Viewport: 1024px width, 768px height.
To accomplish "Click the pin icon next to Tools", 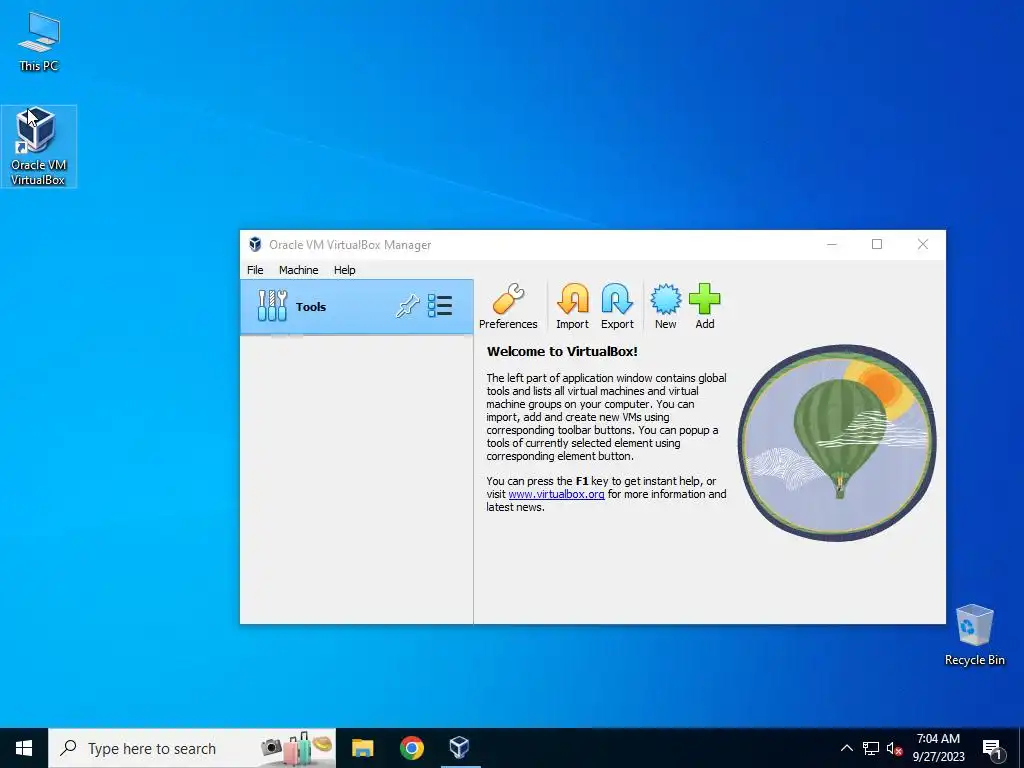I will (x=408, y=306).
